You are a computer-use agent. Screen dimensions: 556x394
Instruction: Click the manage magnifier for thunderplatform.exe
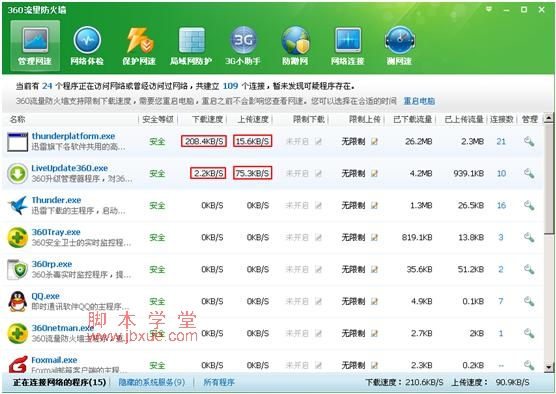click(x=529, y=141)
